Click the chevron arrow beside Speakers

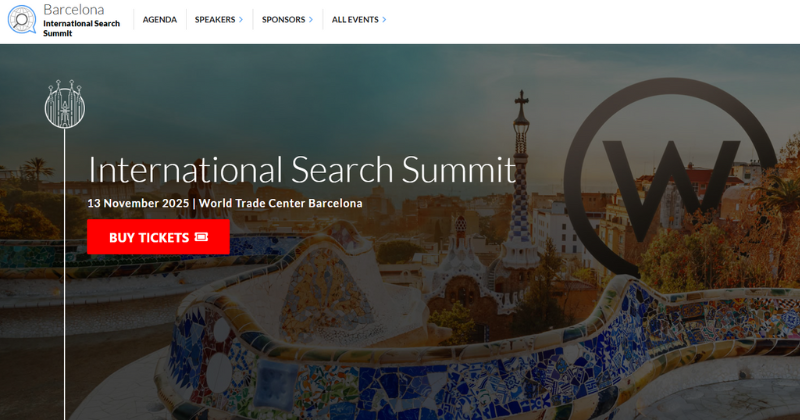[x=241, y=20]
